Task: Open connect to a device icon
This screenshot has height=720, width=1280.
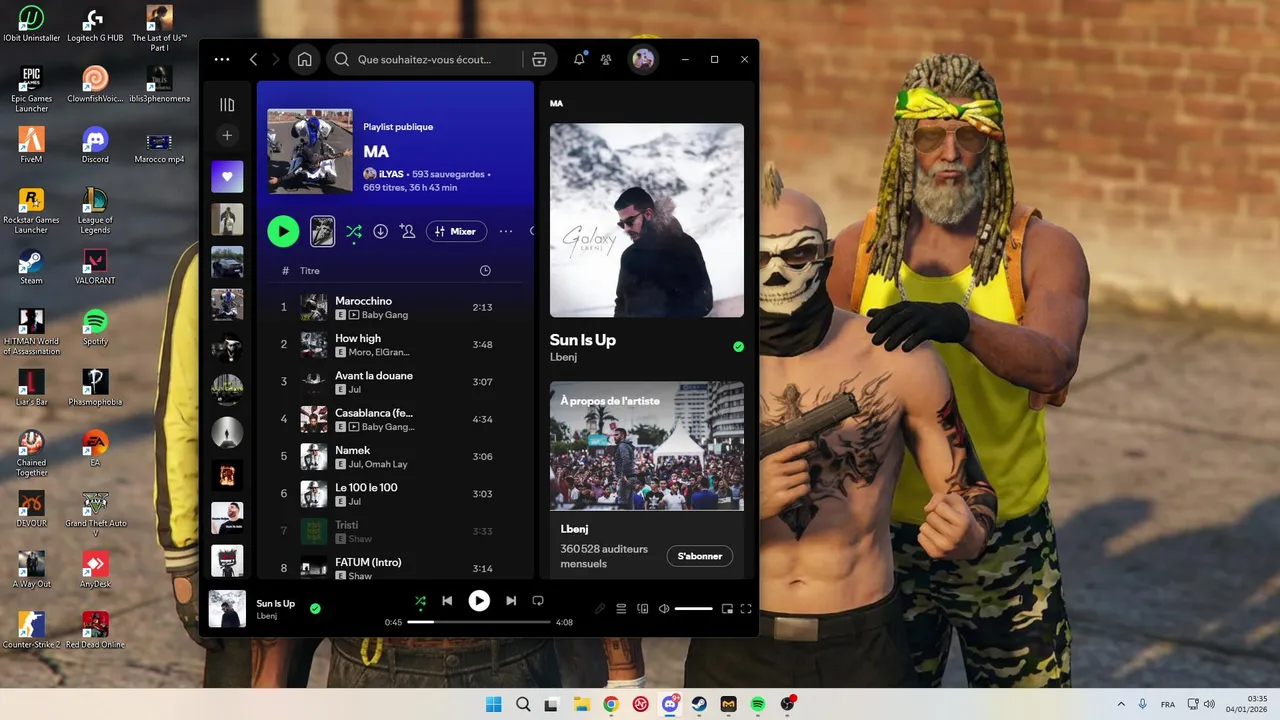Action: point(643,608)
